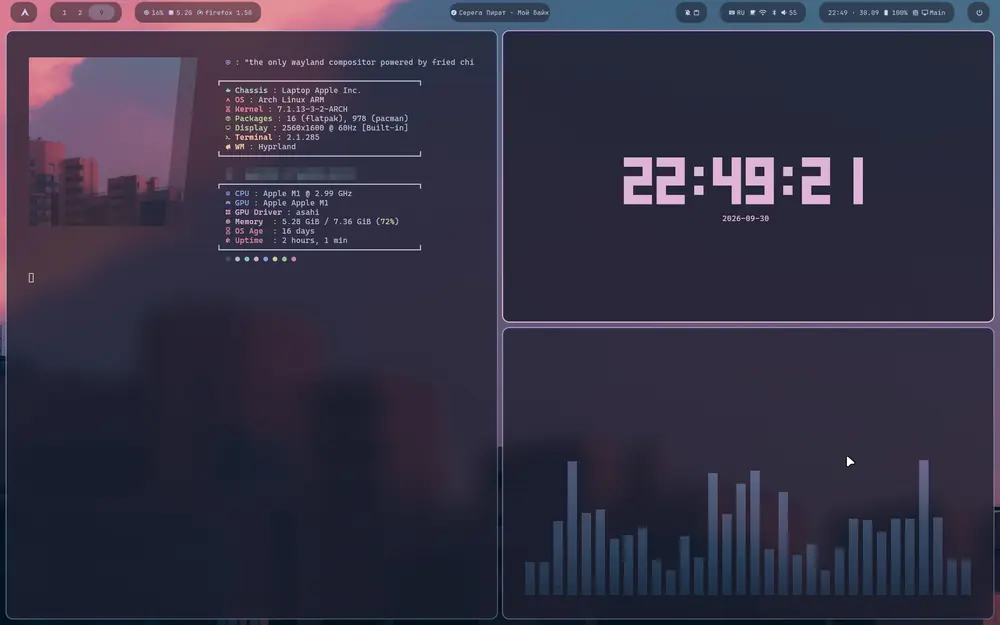Screen dimensions: 1000x625
Task: Click the Kernel 7.1.13-3-2-ARCH line
Action: click(x=286, y=110)
